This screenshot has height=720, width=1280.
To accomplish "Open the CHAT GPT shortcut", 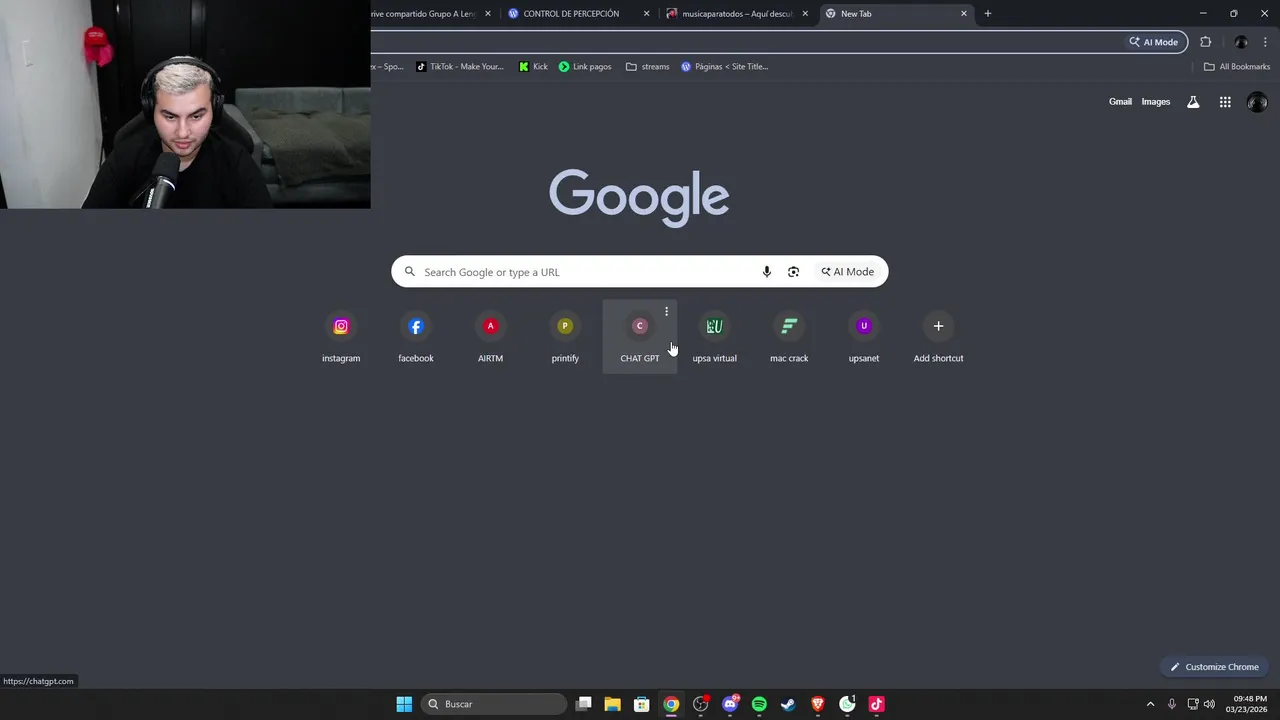I will tap(640, 337).
